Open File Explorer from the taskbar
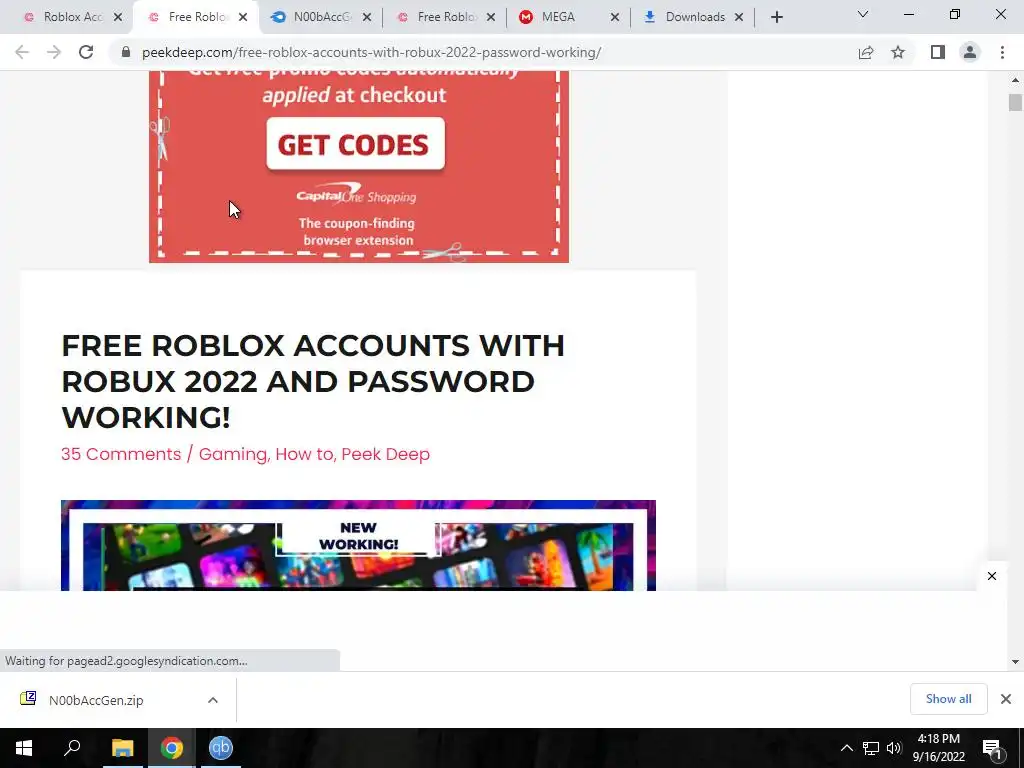This screenshot has width=1024, height=768. tap(122, 748)
